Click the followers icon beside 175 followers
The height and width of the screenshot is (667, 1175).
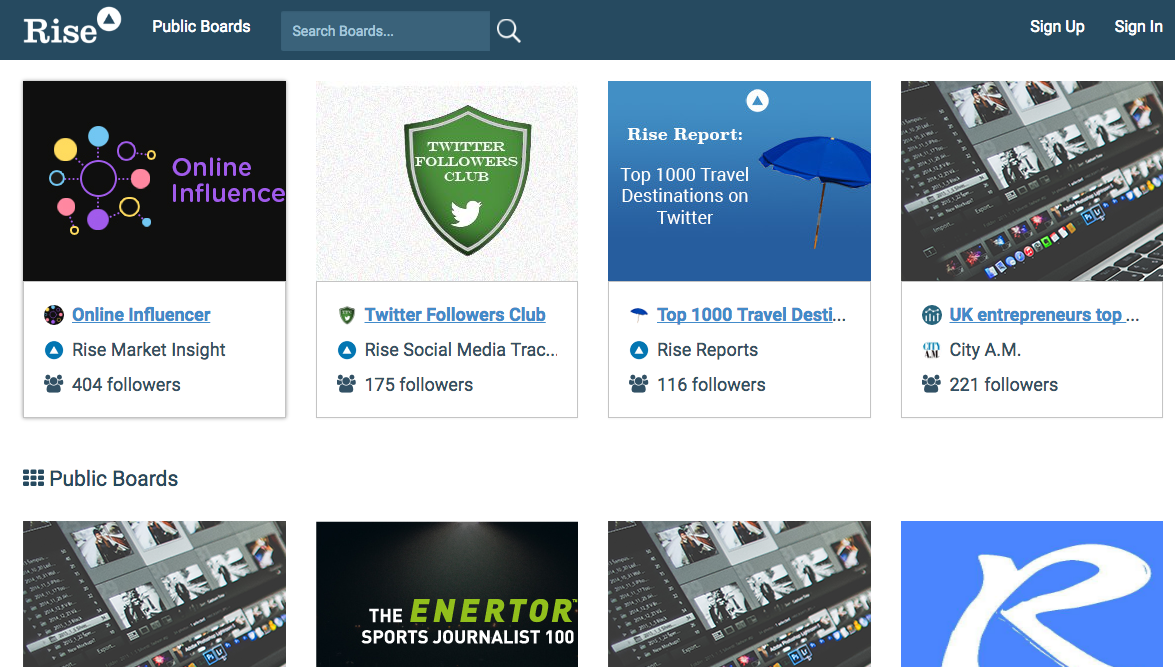[x=346, y=384]
